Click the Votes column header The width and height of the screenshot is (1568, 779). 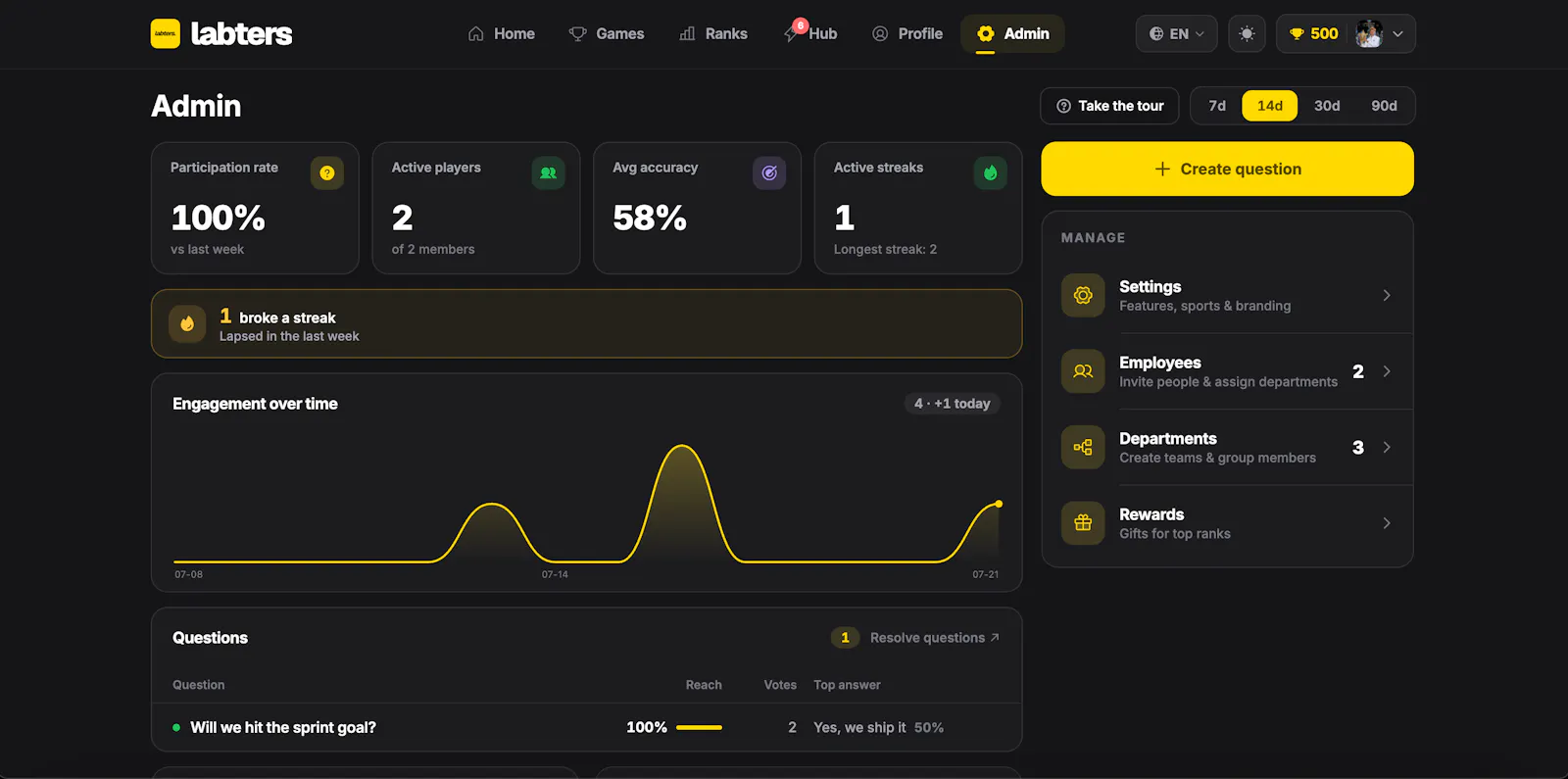tap(780, 685)
